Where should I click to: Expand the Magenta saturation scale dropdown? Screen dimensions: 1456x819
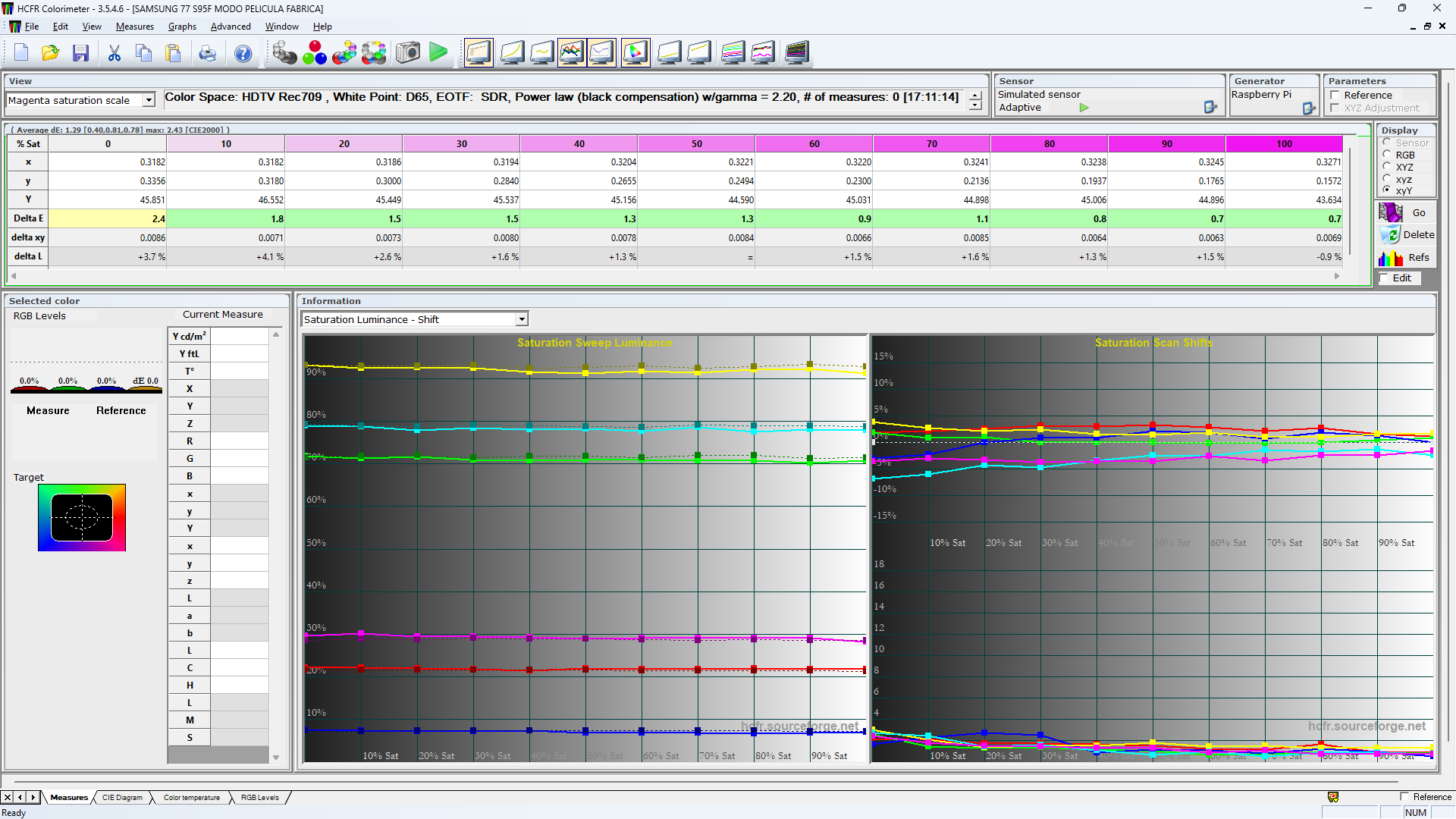pos(149,100)
